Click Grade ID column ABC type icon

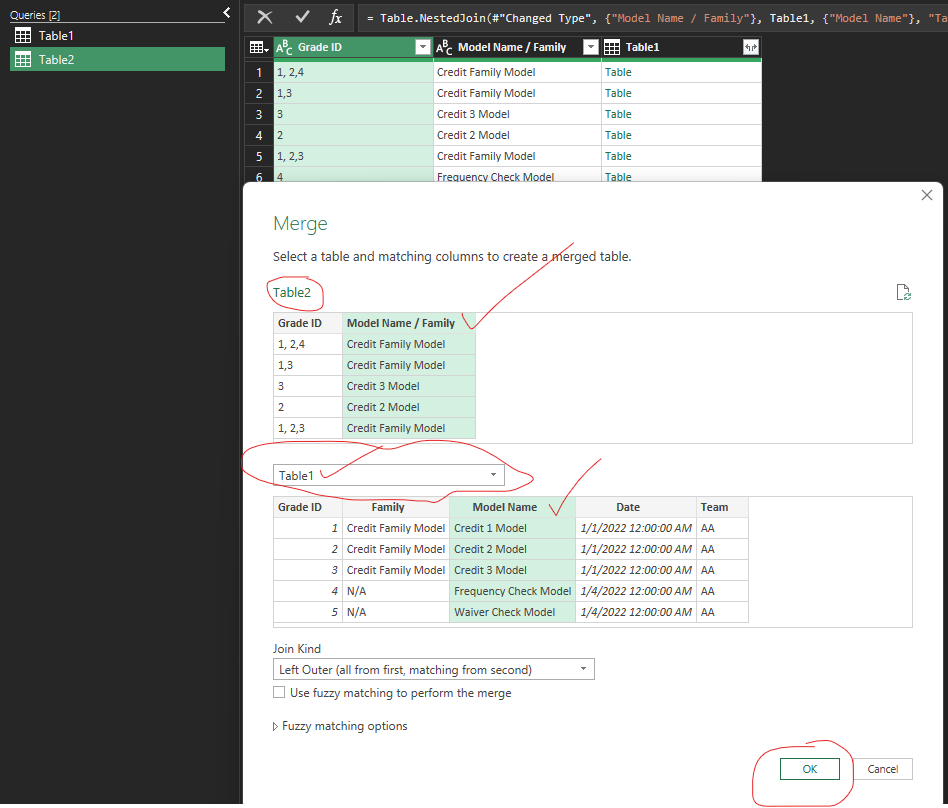click(x=284, y=47)
